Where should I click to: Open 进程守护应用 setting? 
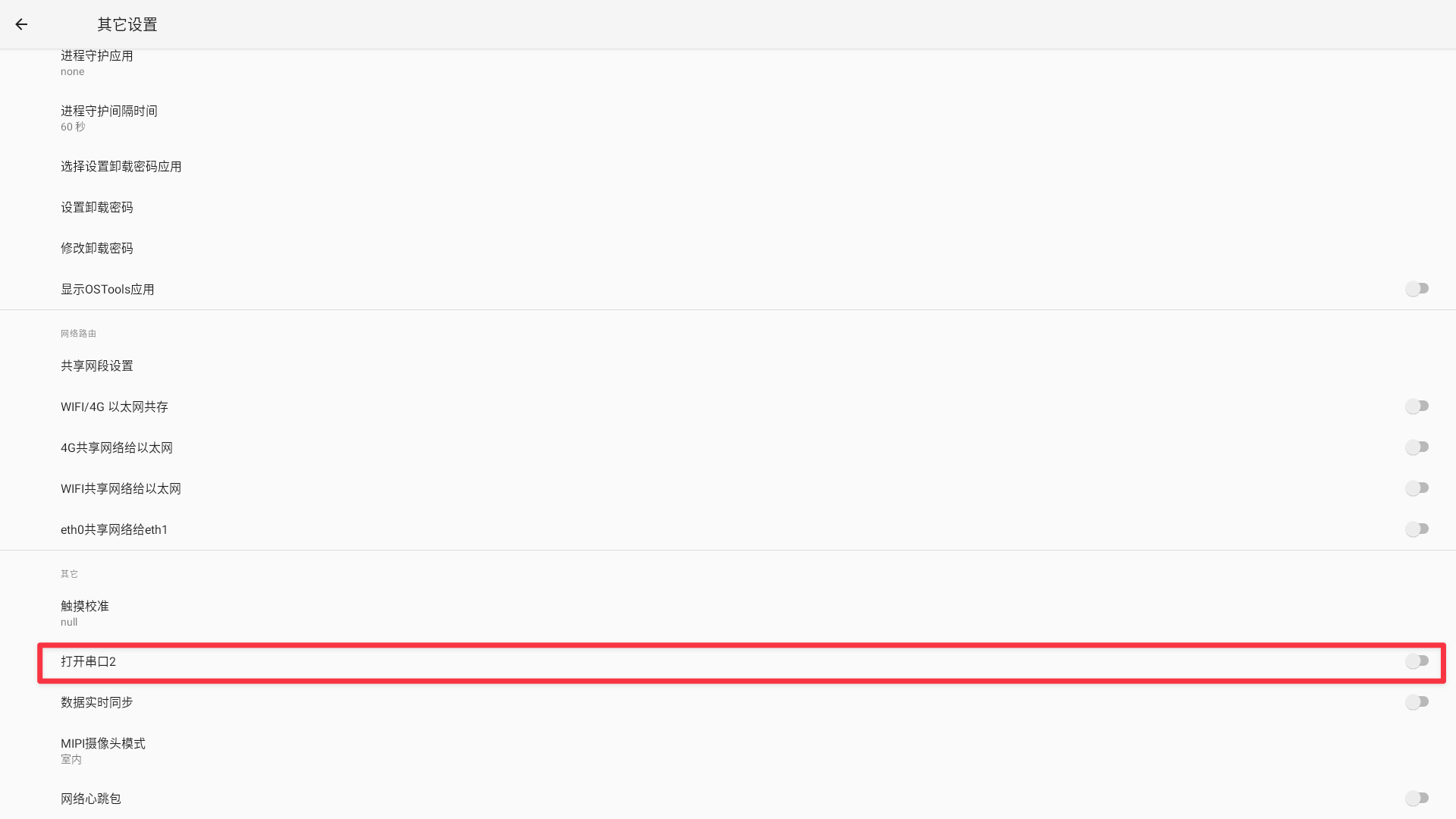(x=97, y=62)
